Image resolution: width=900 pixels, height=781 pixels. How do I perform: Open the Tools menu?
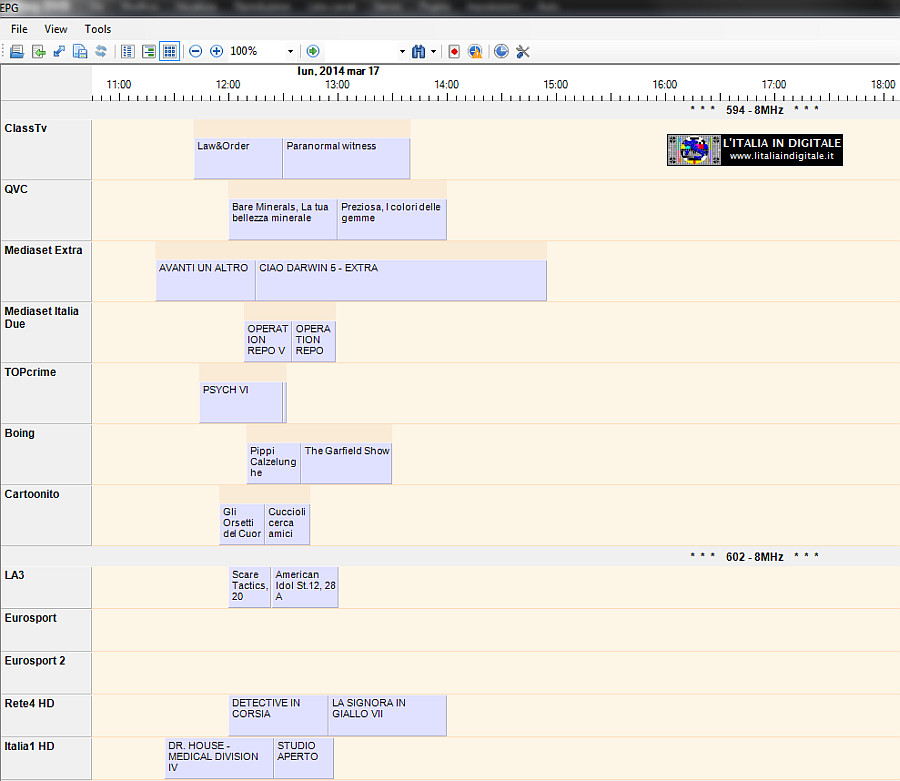[x=98, y=29]
